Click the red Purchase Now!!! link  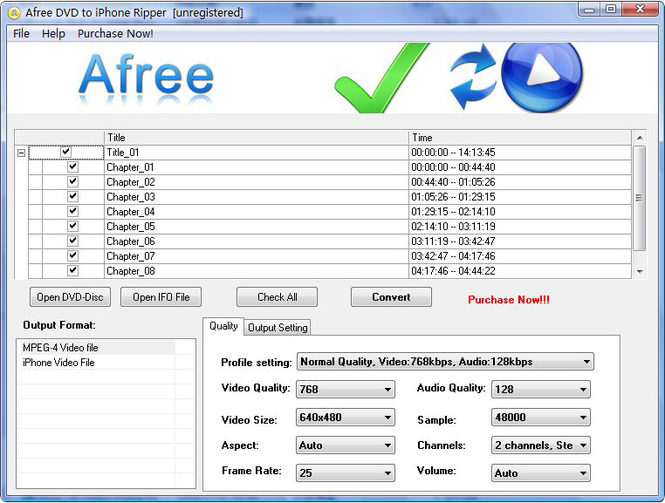509,299
